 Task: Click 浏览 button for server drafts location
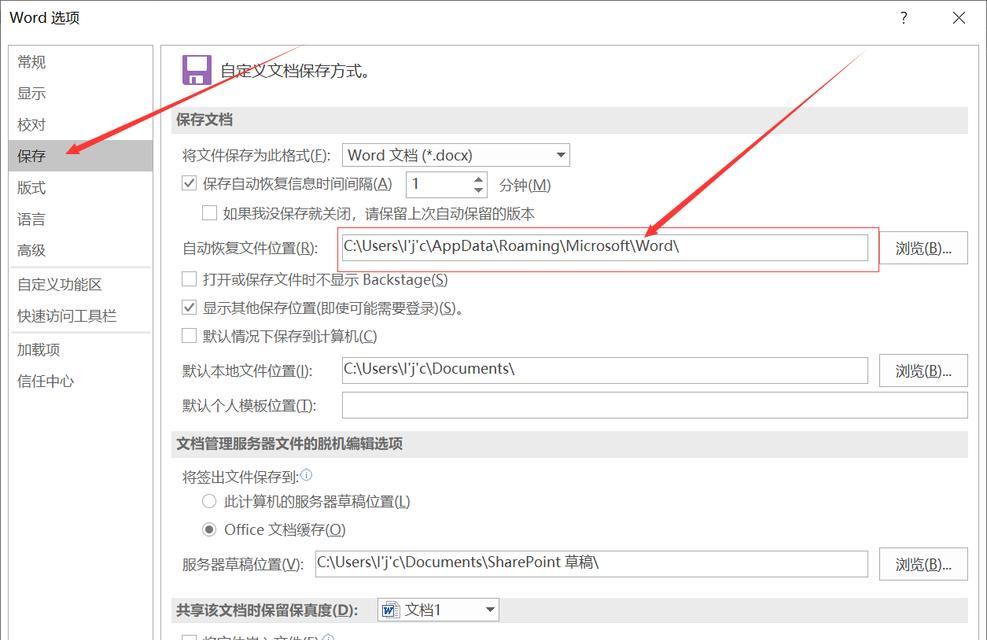pos(923,564)
